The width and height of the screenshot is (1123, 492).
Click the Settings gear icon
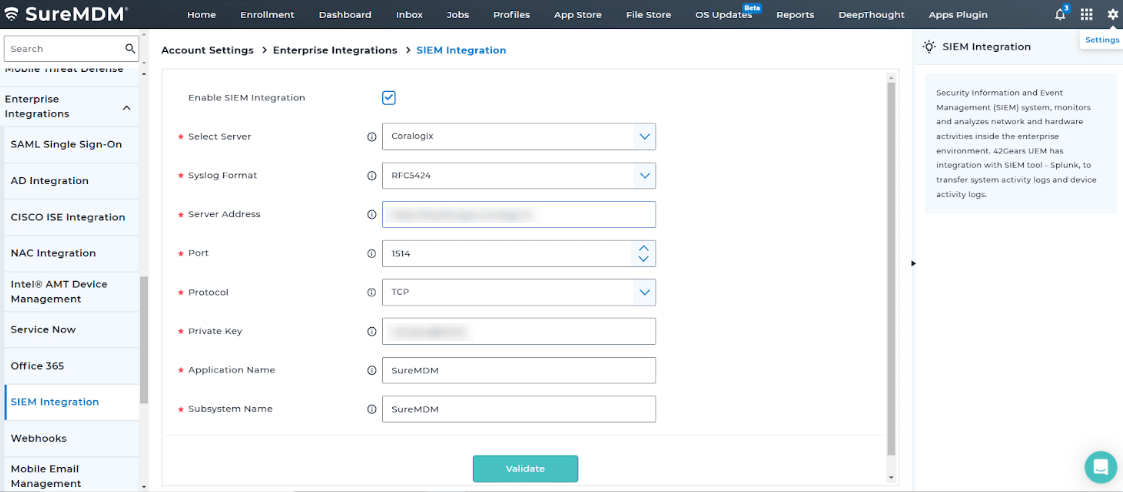coord(1112,14)
